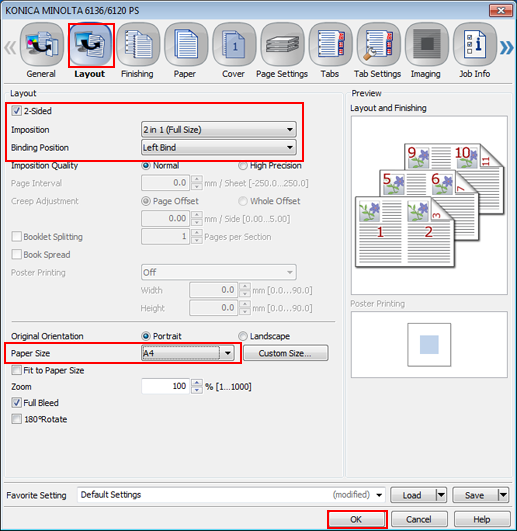The width and height of the screenshot is (517, 531).
Task: Uncheck the 2-Sided checkbox
Action: coord(16,111)
